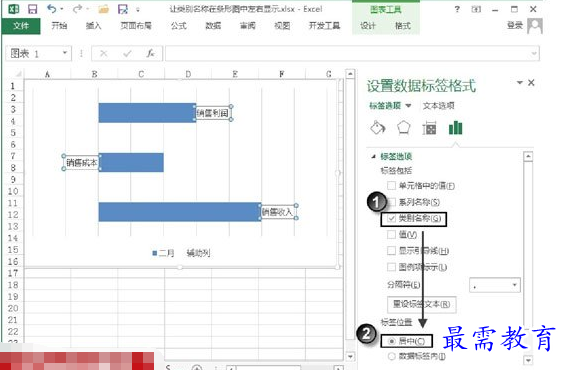Image resolution: width=564 pixels, height=370 pixels.
Task: Click the 登录 sign-in link
Action: click(515, 25)
